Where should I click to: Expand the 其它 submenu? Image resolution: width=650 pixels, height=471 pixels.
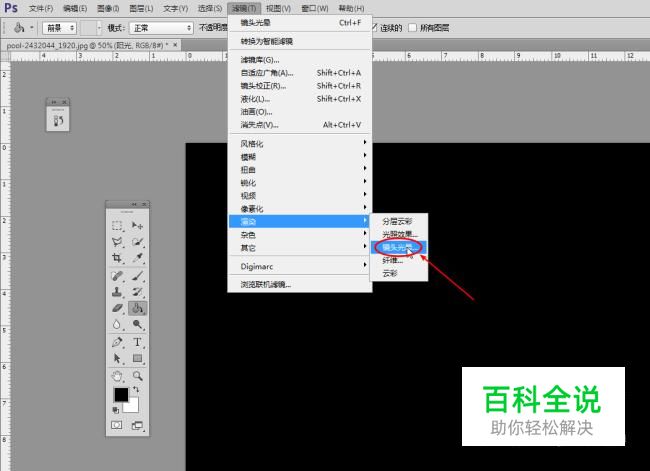coord(300,248)
